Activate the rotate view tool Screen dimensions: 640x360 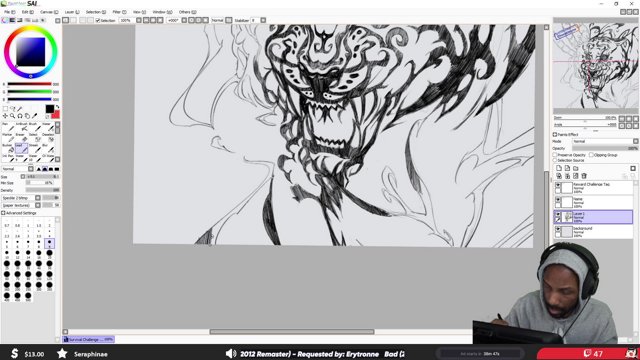(x=20, y=116)
